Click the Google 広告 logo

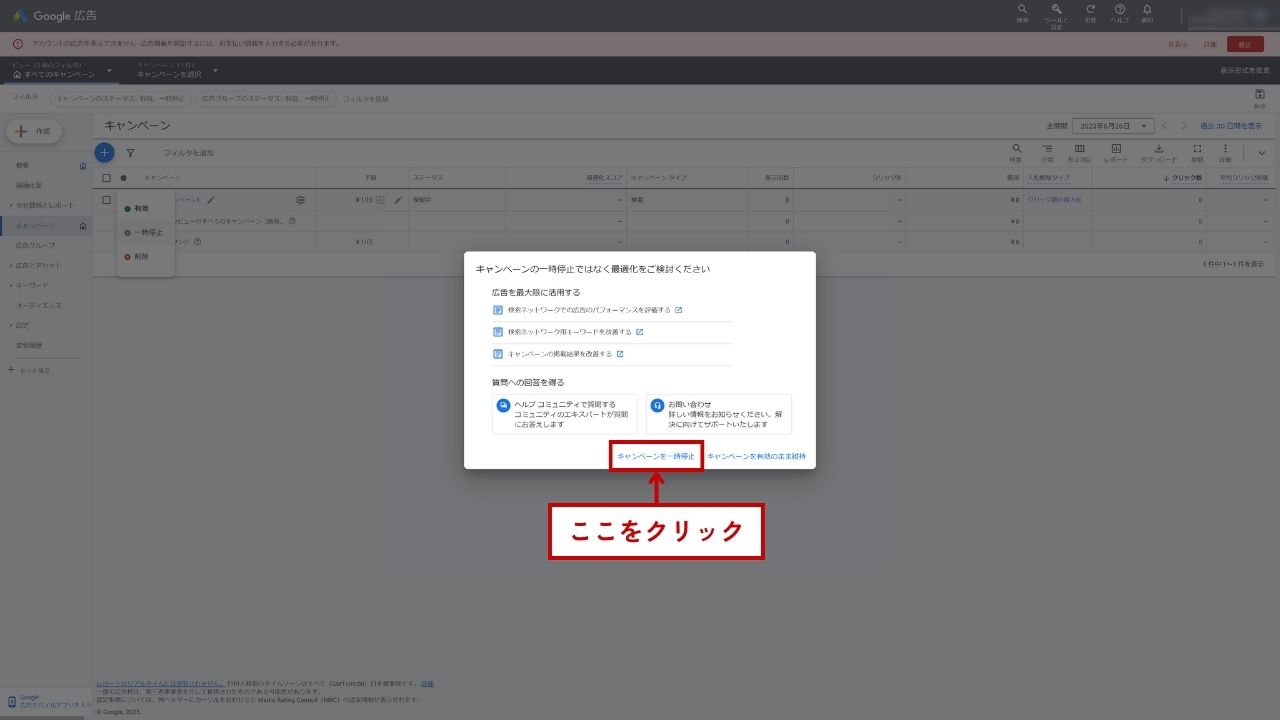(x=54, y=15)
